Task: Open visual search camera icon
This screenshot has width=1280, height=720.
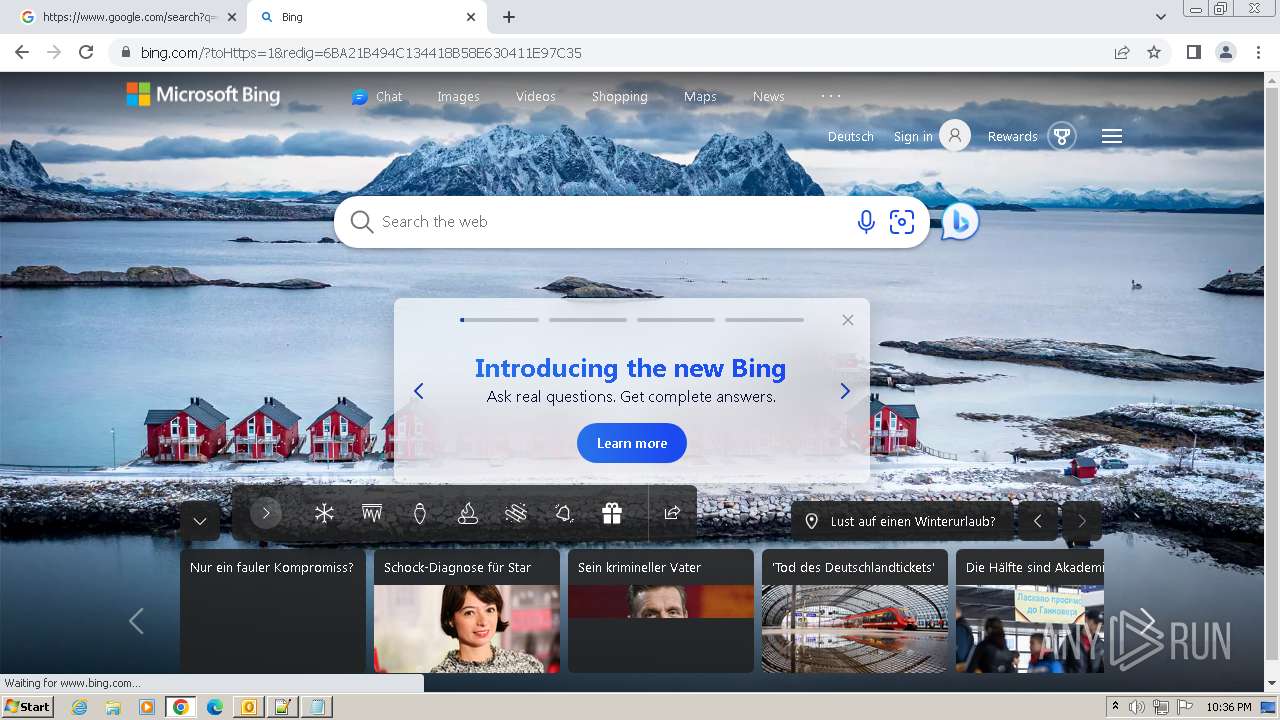Action: (x=902, y=222)
